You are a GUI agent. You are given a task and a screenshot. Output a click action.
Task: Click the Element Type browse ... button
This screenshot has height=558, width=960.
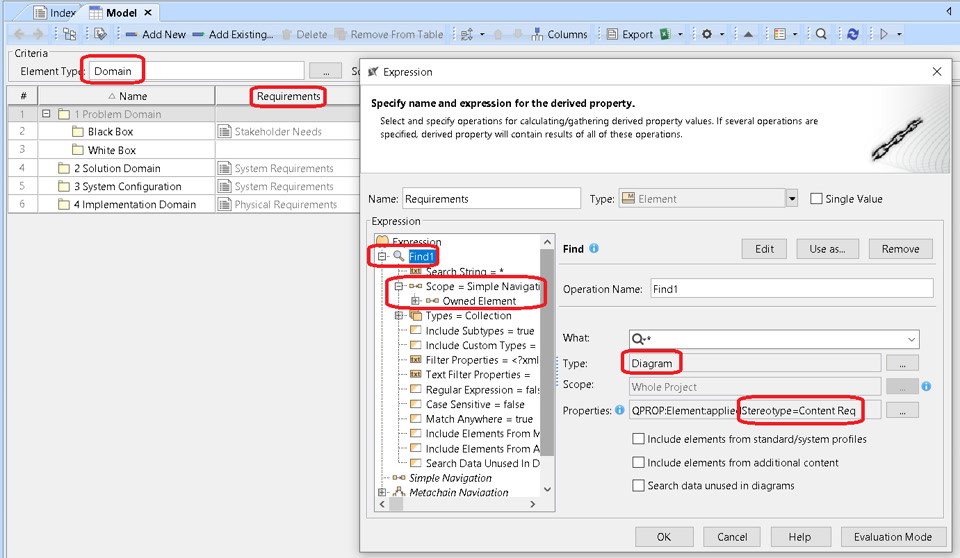pos(325,71)
